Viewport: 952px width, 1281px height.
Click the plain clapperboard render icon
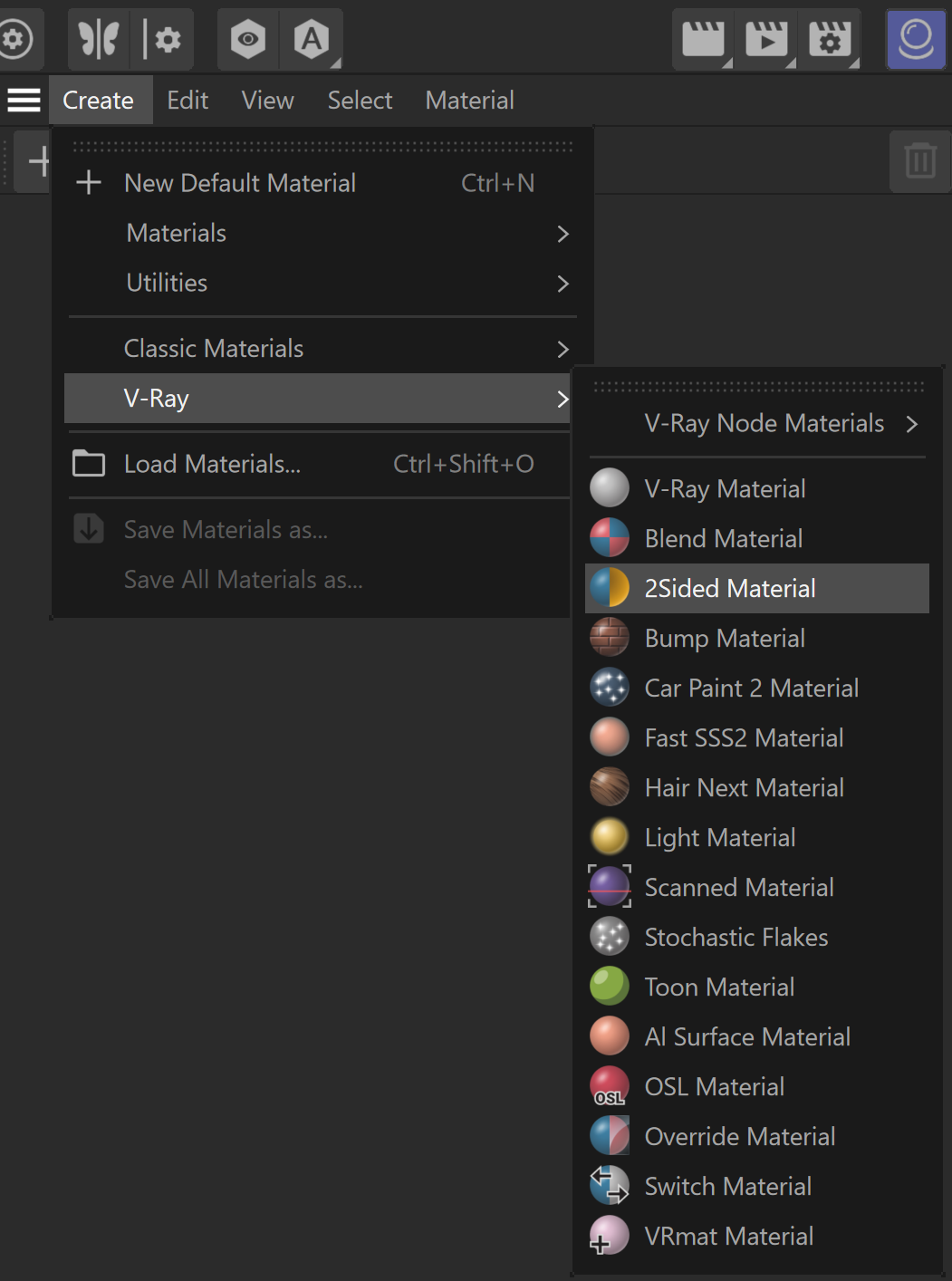tap(703, 40)
